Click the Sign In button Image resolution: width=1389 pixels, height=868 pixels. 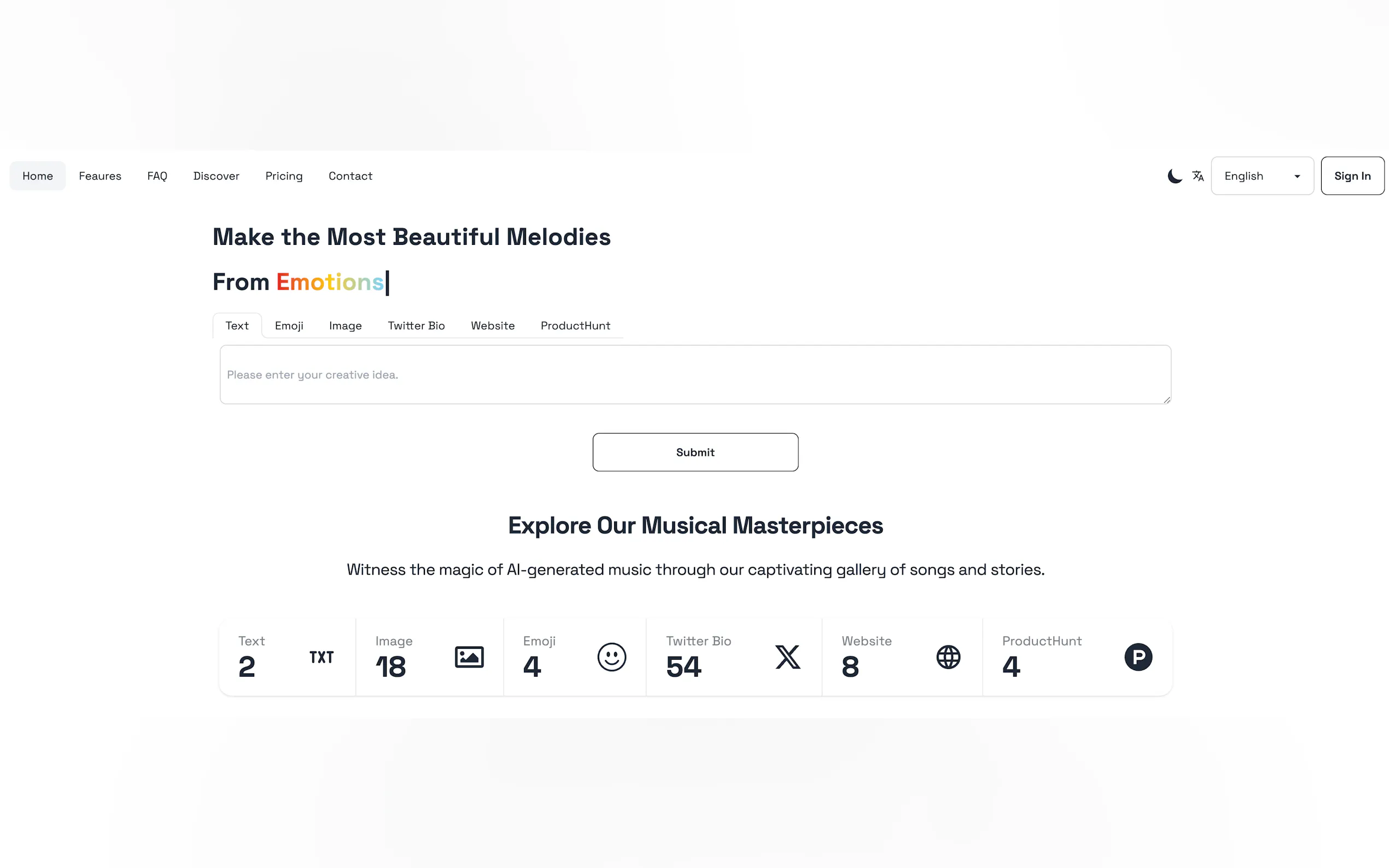(x=1352, y=175)
